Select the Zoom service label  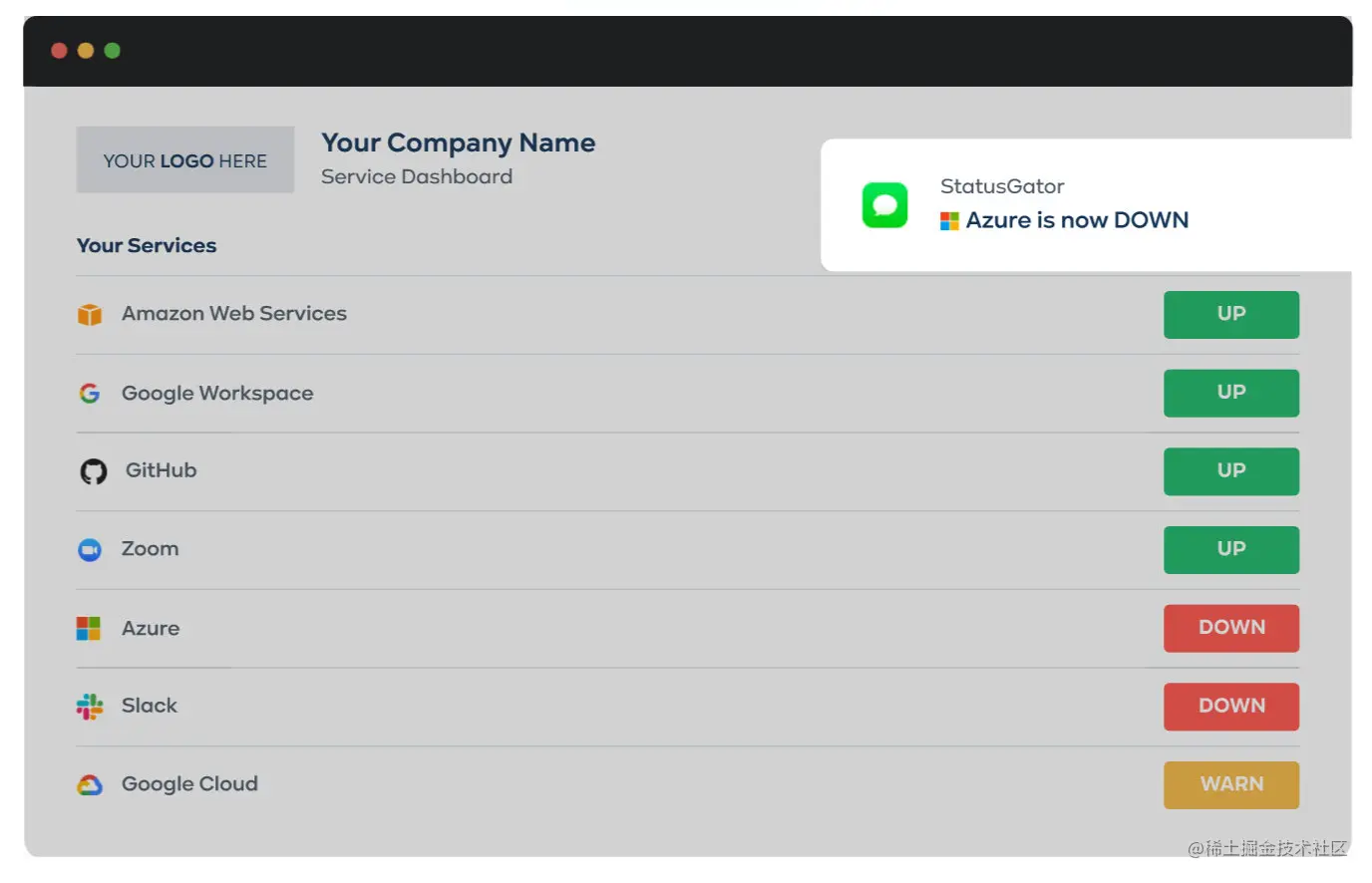150,549
